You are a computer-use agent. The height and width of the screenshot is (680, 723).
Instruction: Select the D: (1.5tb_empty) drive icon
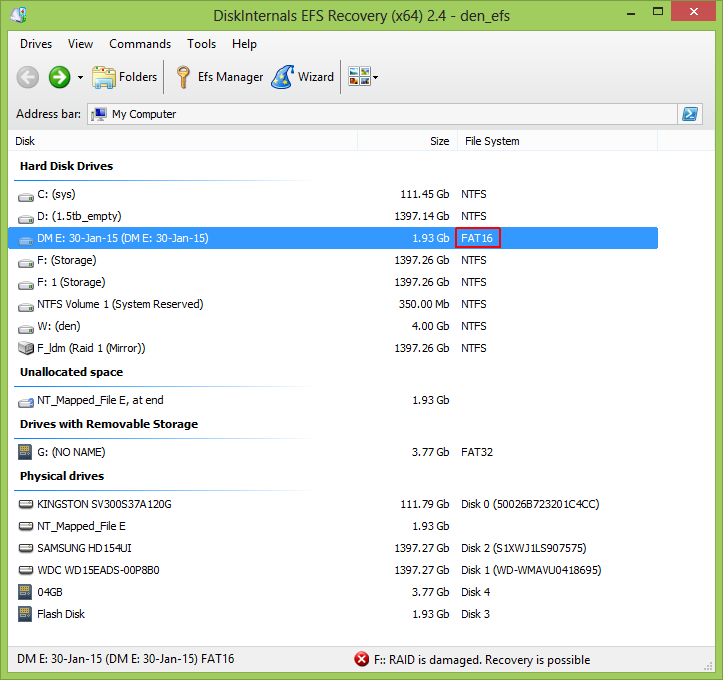[x=26, y=219]
